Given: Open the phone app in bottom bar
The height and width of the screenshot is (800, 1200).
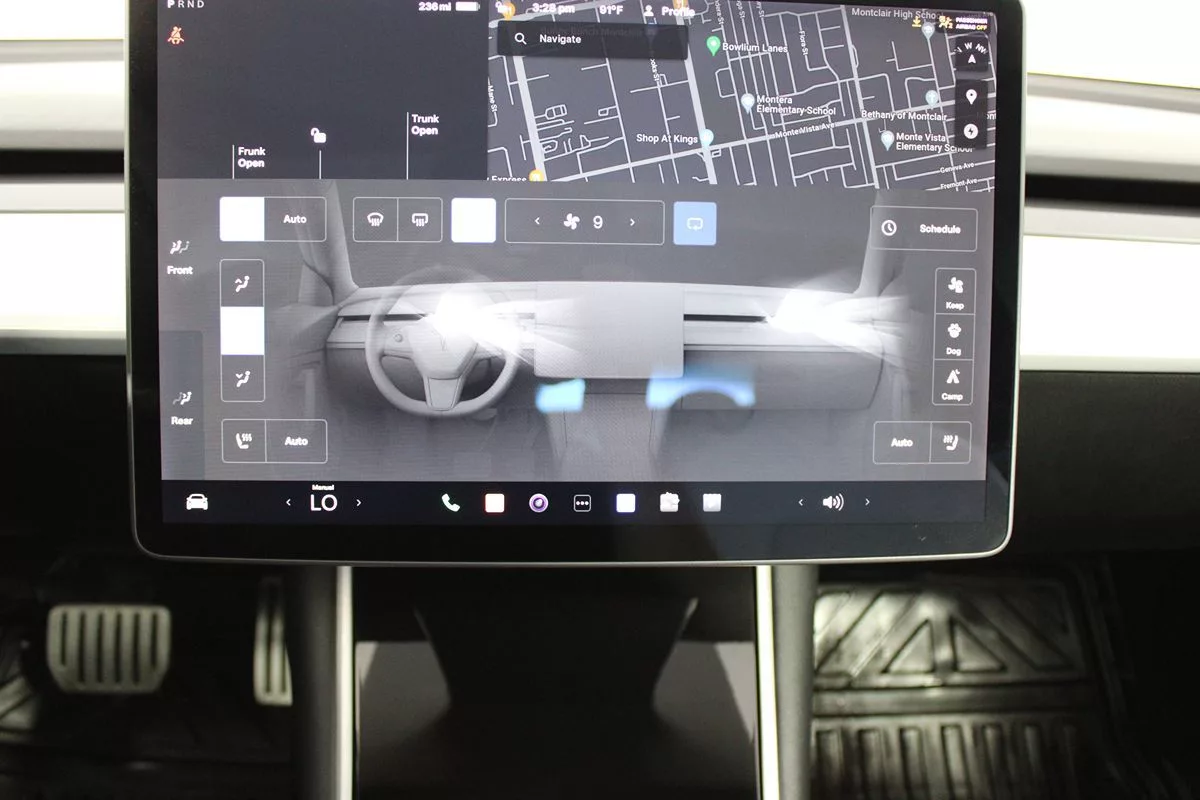Looking at the screenshot, I should pos(451,503).
